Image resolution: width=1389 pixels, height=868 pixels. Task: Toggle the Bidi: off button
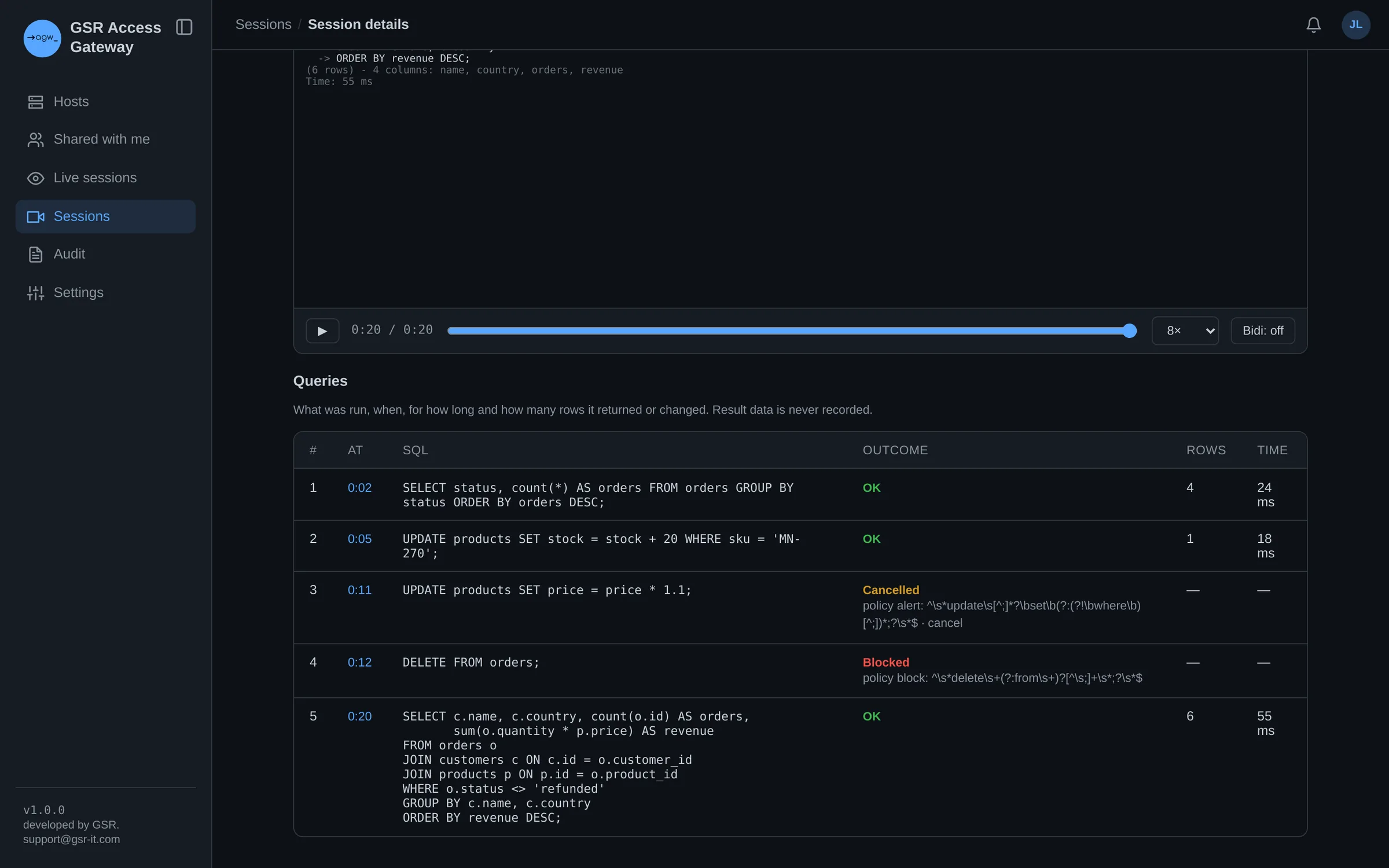pos(1262,330)
